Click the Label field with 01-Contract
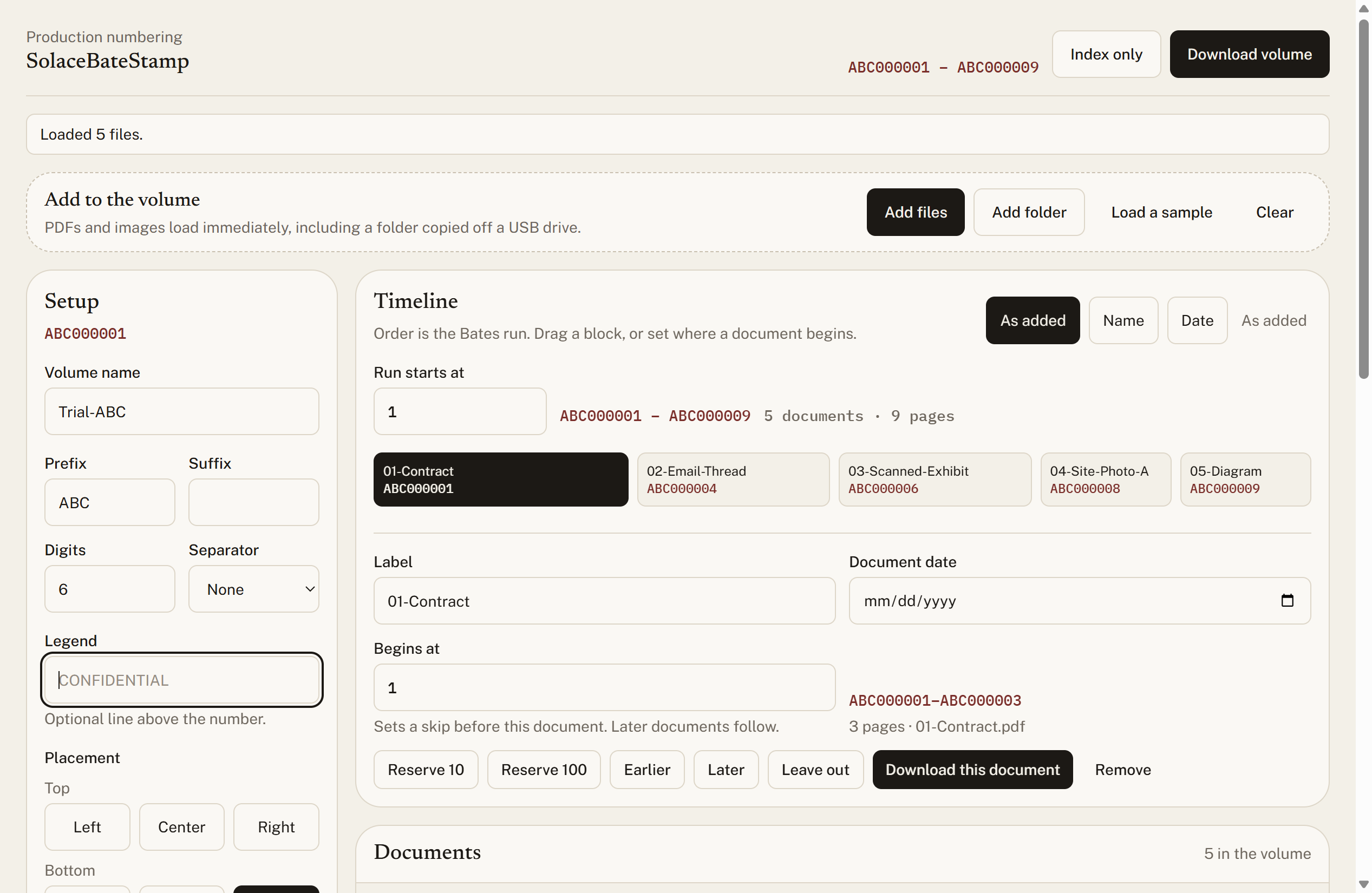1372x893 pixels. [604, 601]
